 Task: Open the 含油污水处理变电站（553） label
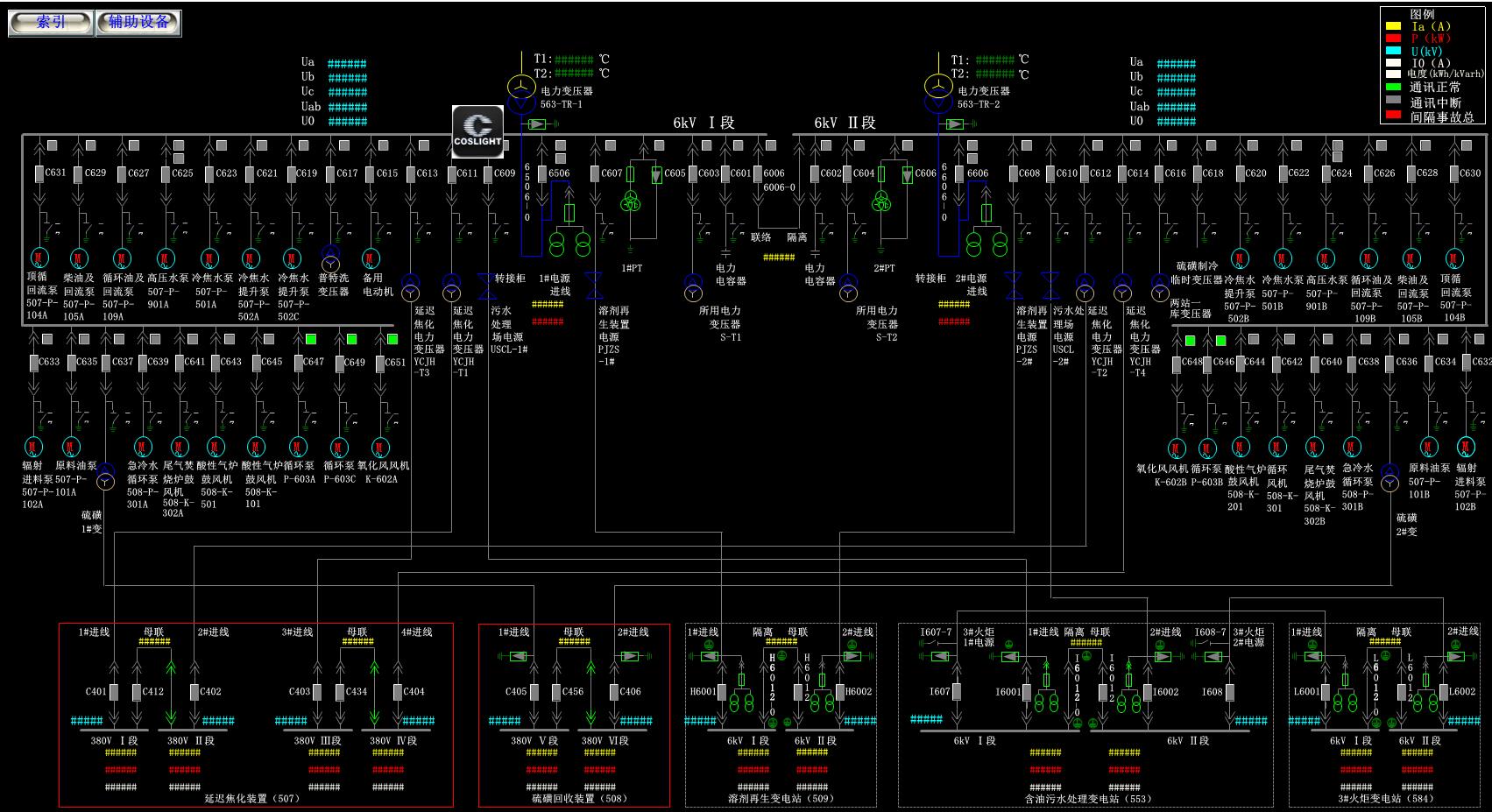click(1087, 799)
